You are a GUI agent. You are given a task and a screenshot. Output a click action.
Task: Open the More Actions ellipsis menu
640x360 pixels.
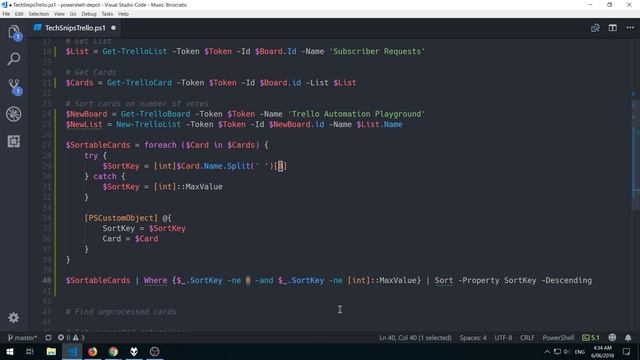click(630, 28)
